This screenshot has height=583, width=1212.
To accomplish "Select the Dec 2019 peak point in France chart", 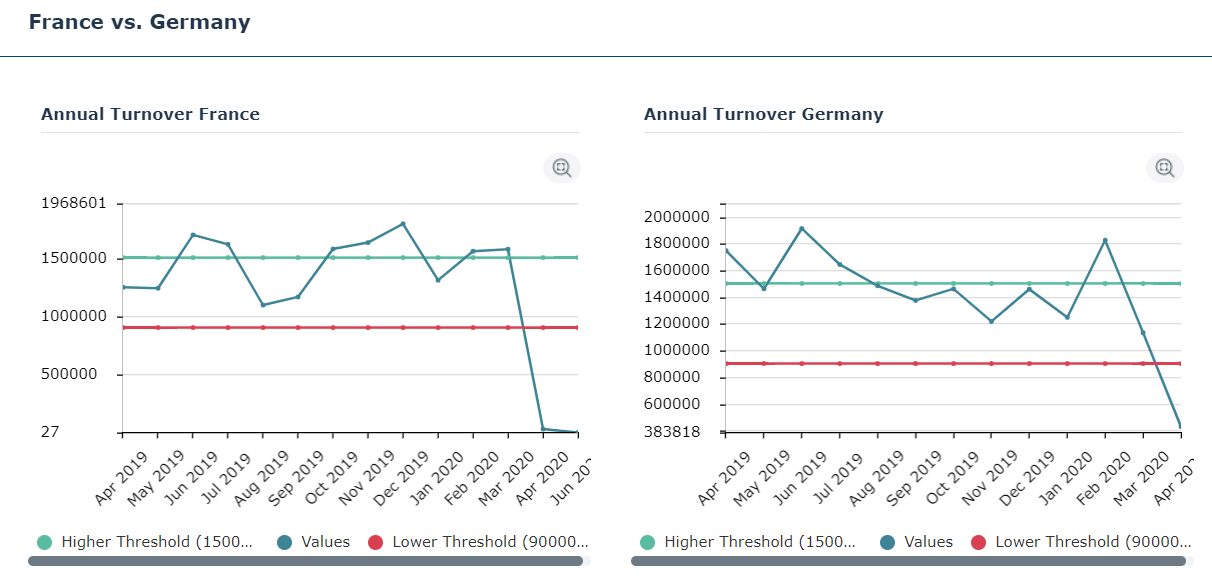I will [403, 224].
